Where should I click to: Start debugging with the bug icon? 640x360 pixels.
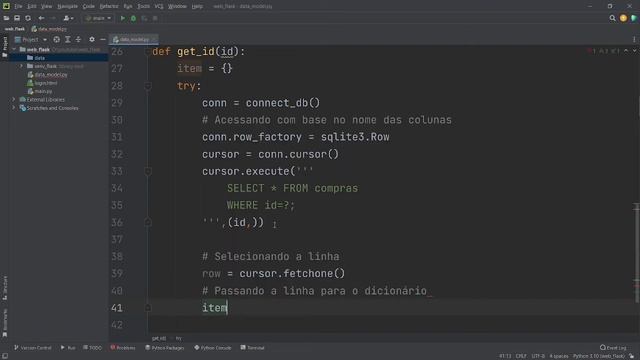tap(133, 18)
